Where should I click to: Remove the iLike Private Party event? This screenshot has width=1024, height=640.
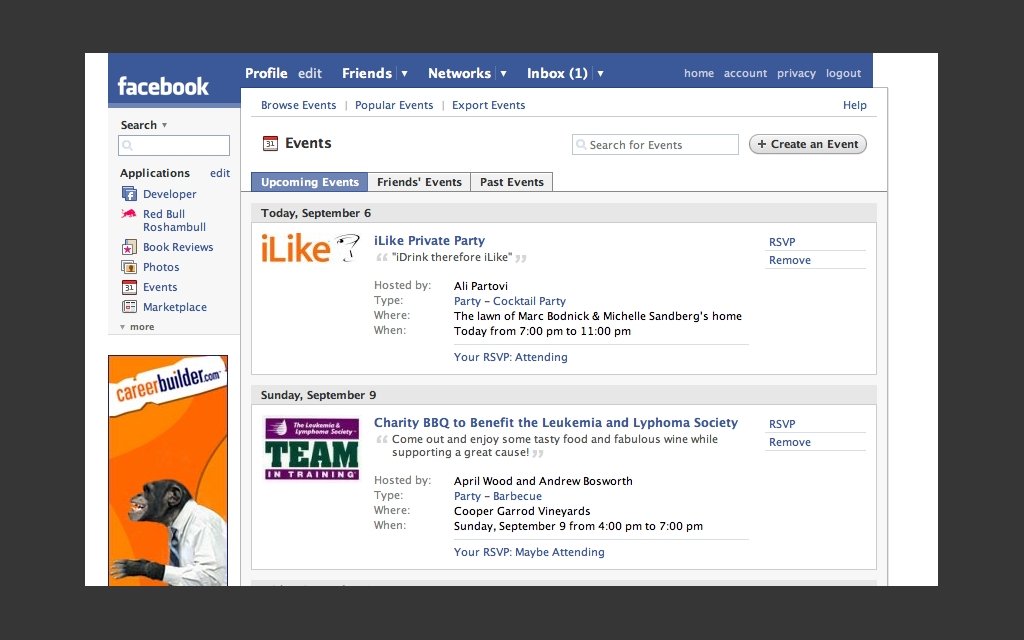pos(790,260)
